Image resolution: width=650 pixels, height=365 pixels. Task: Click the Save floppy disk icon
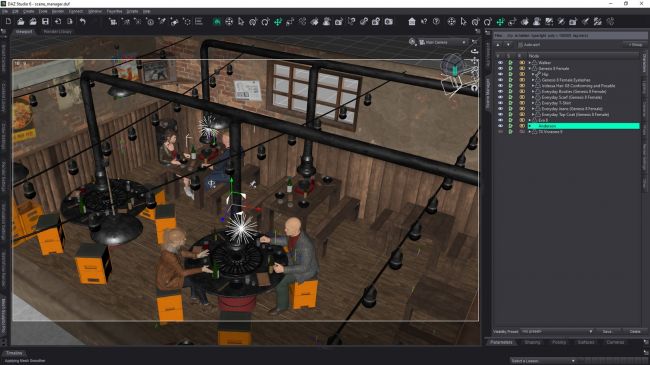45,22
